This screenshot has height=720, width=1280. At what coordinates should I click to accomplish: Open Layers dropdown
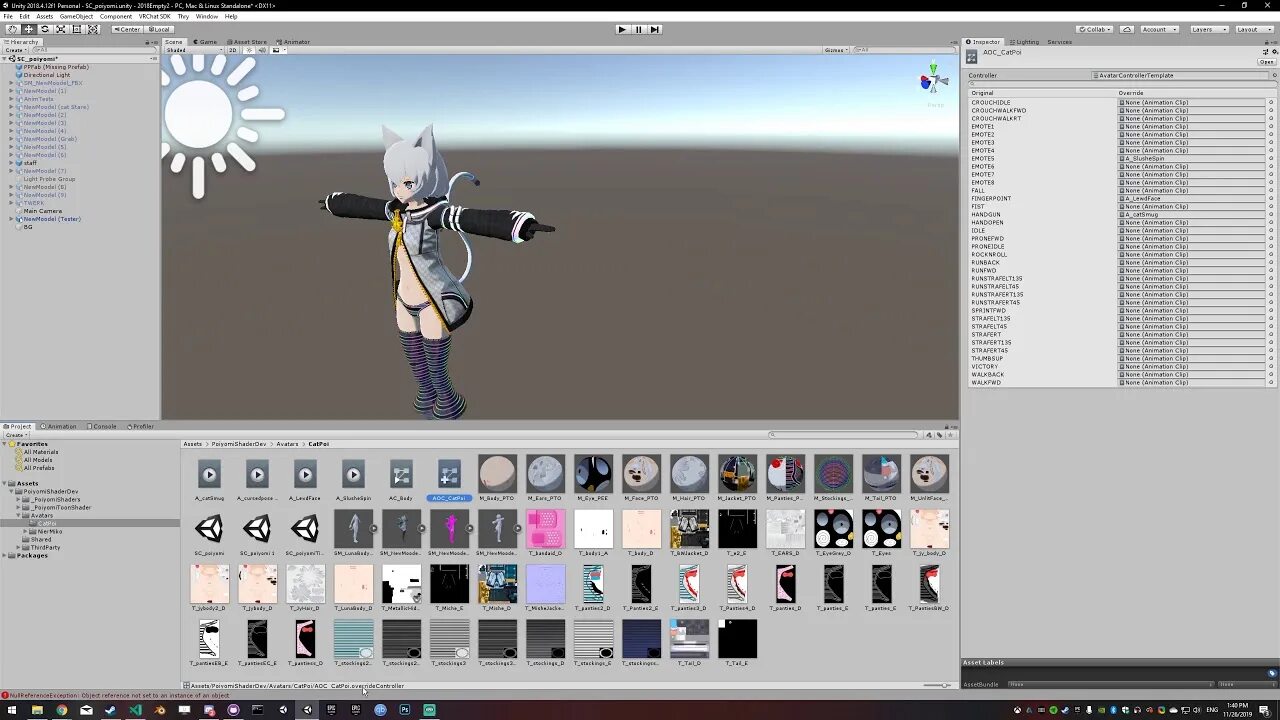(x=1209, y=29)
